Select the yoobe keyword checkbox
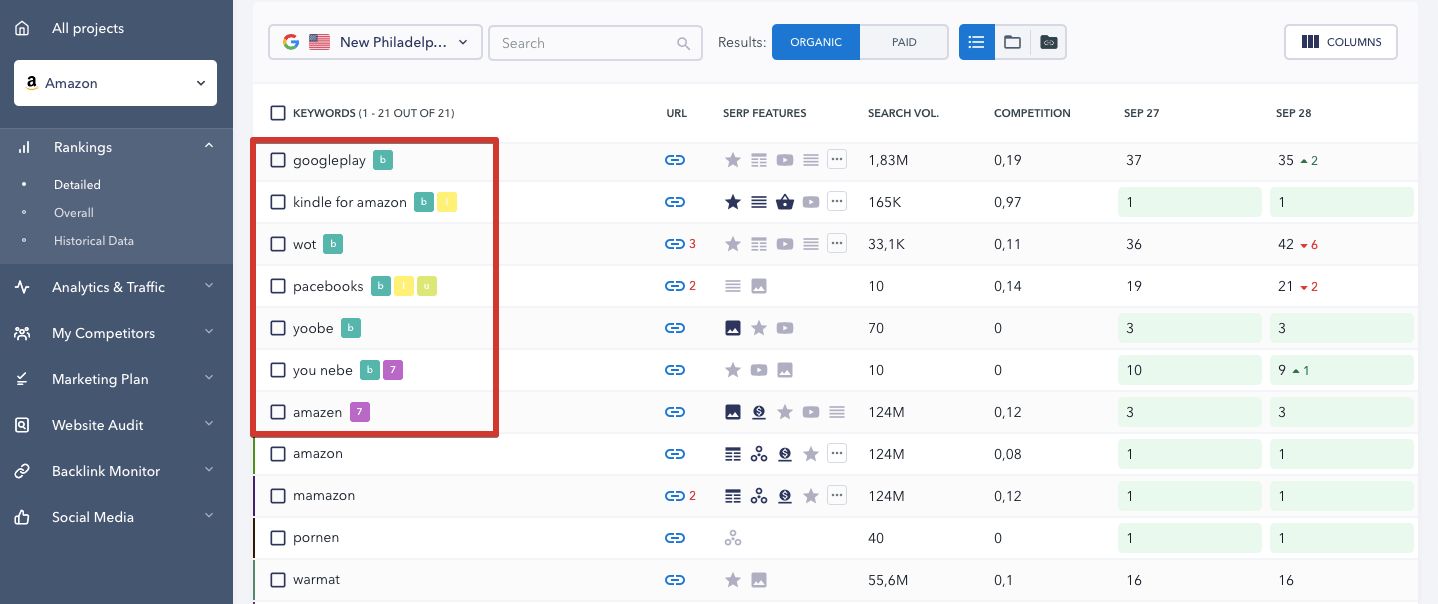The width and height of the screenshot is (1438, 604). pyautogui.click(x=278, y=328)
